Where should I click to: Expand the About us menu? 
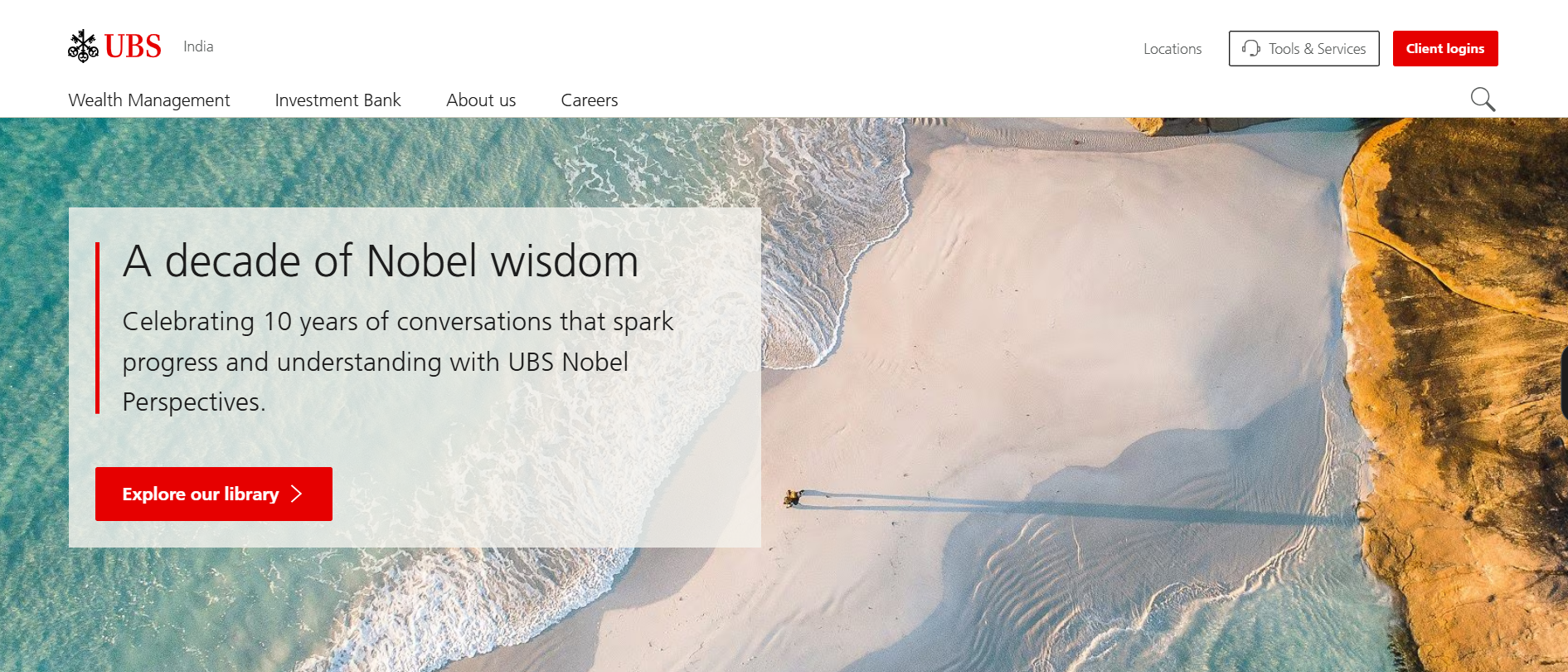(481, 100)
